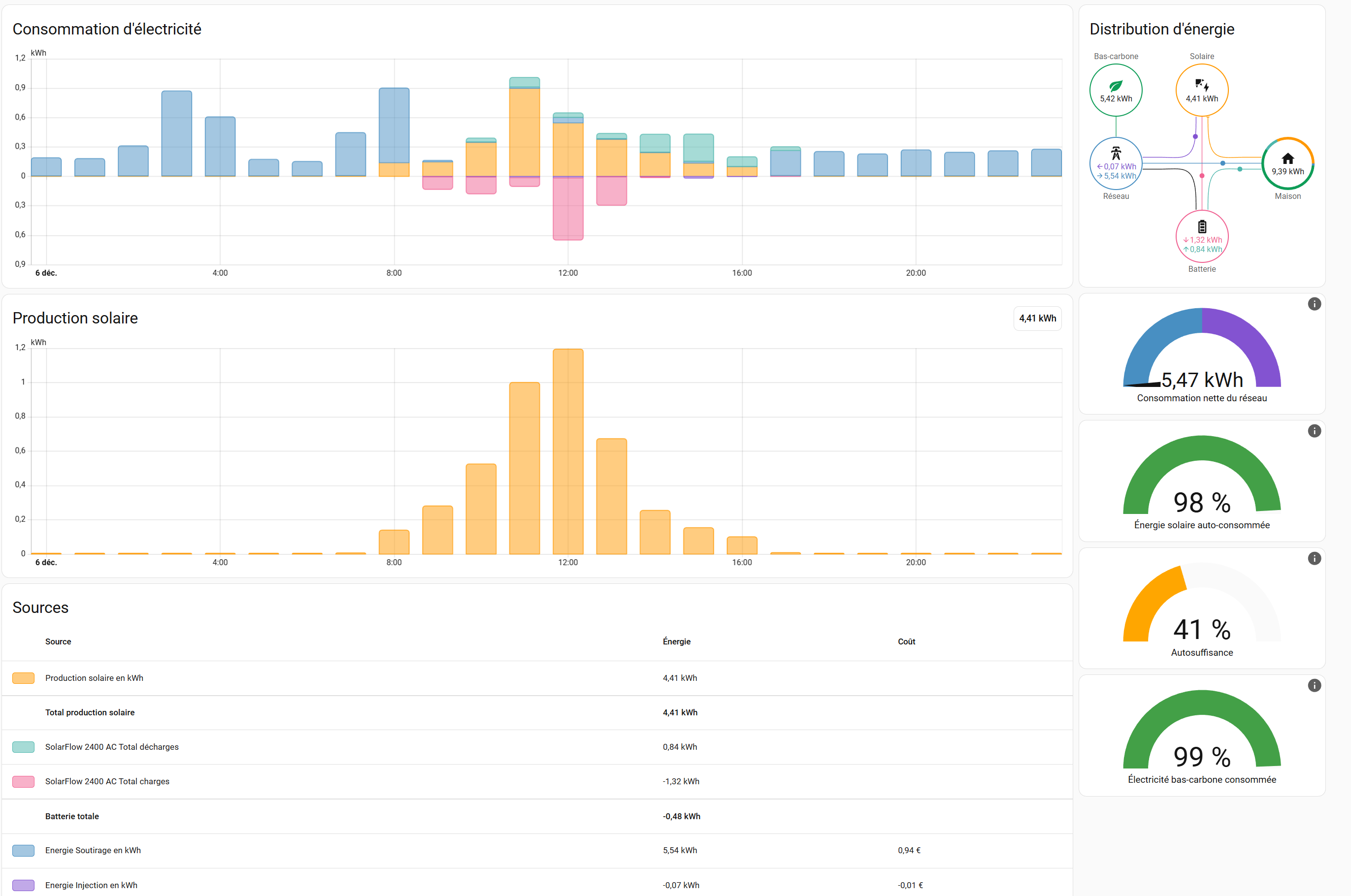Click the 4,41 kWh total badge
1351x896 pixels.
1037,319
